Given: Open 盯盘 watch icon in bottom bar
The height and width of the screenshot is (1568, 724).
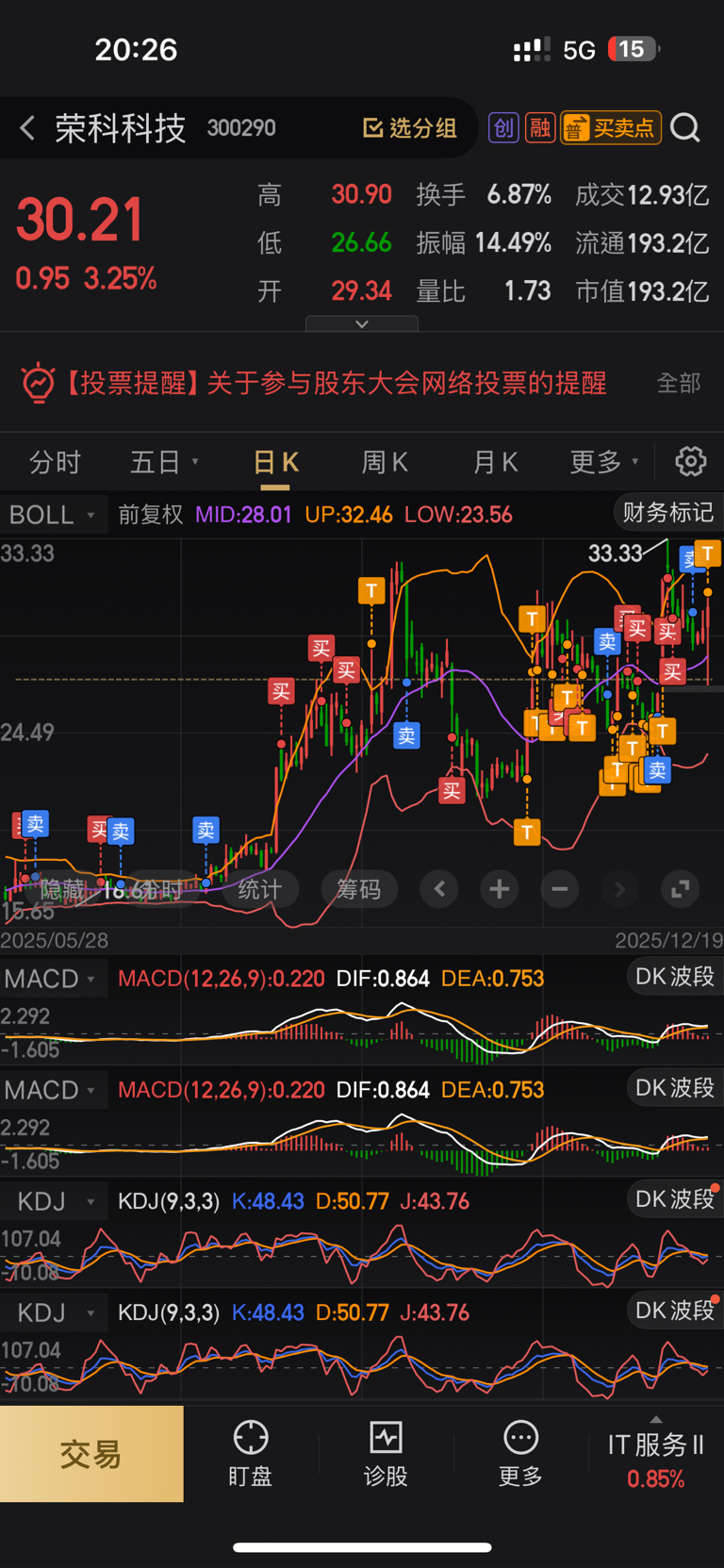Looking at the screenshot, I should 251,1454.
